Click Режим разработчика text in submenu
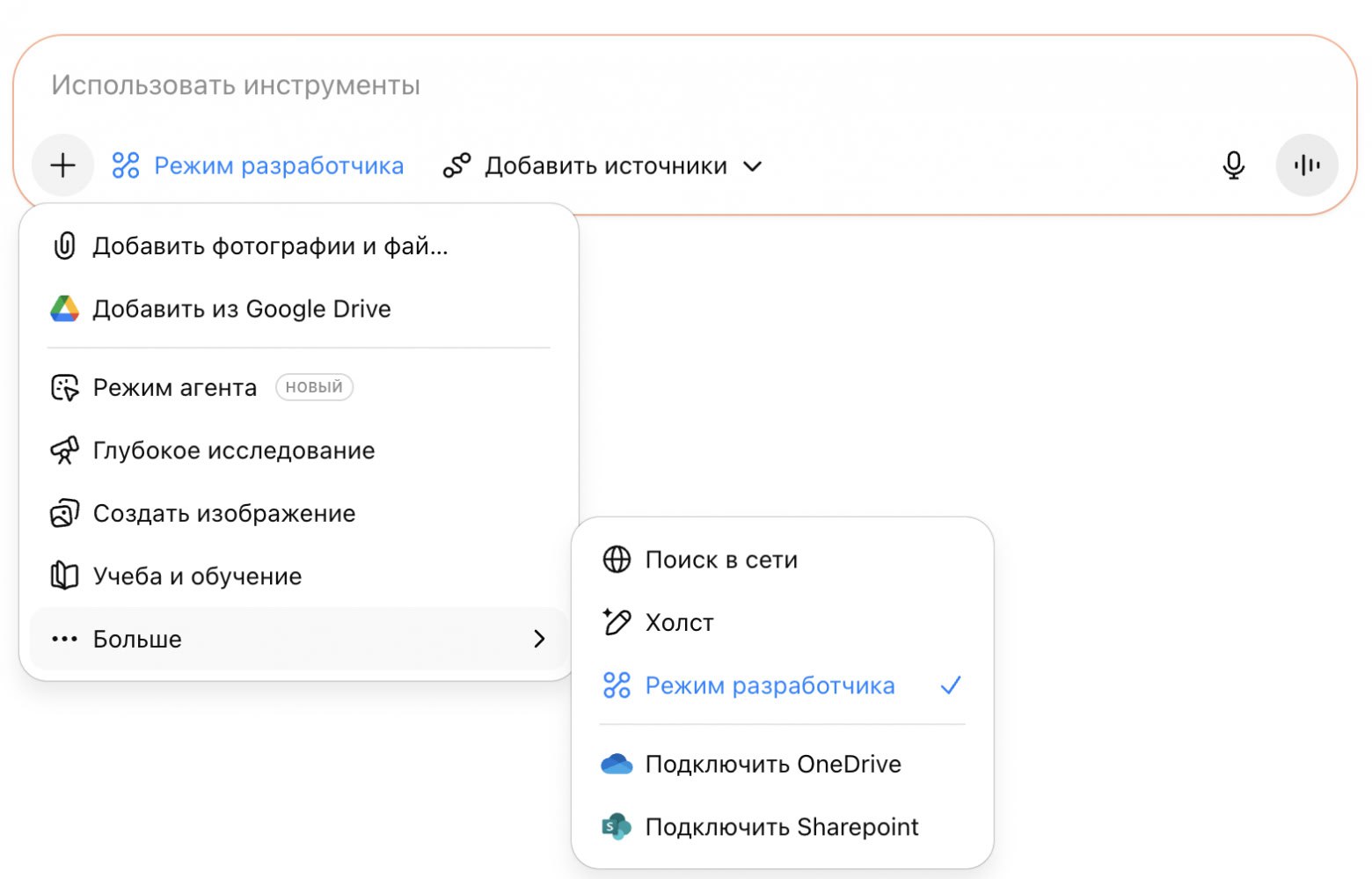The height and width of the screenshot is (879, 1372). pyautogui.click(x=770, y=685)
